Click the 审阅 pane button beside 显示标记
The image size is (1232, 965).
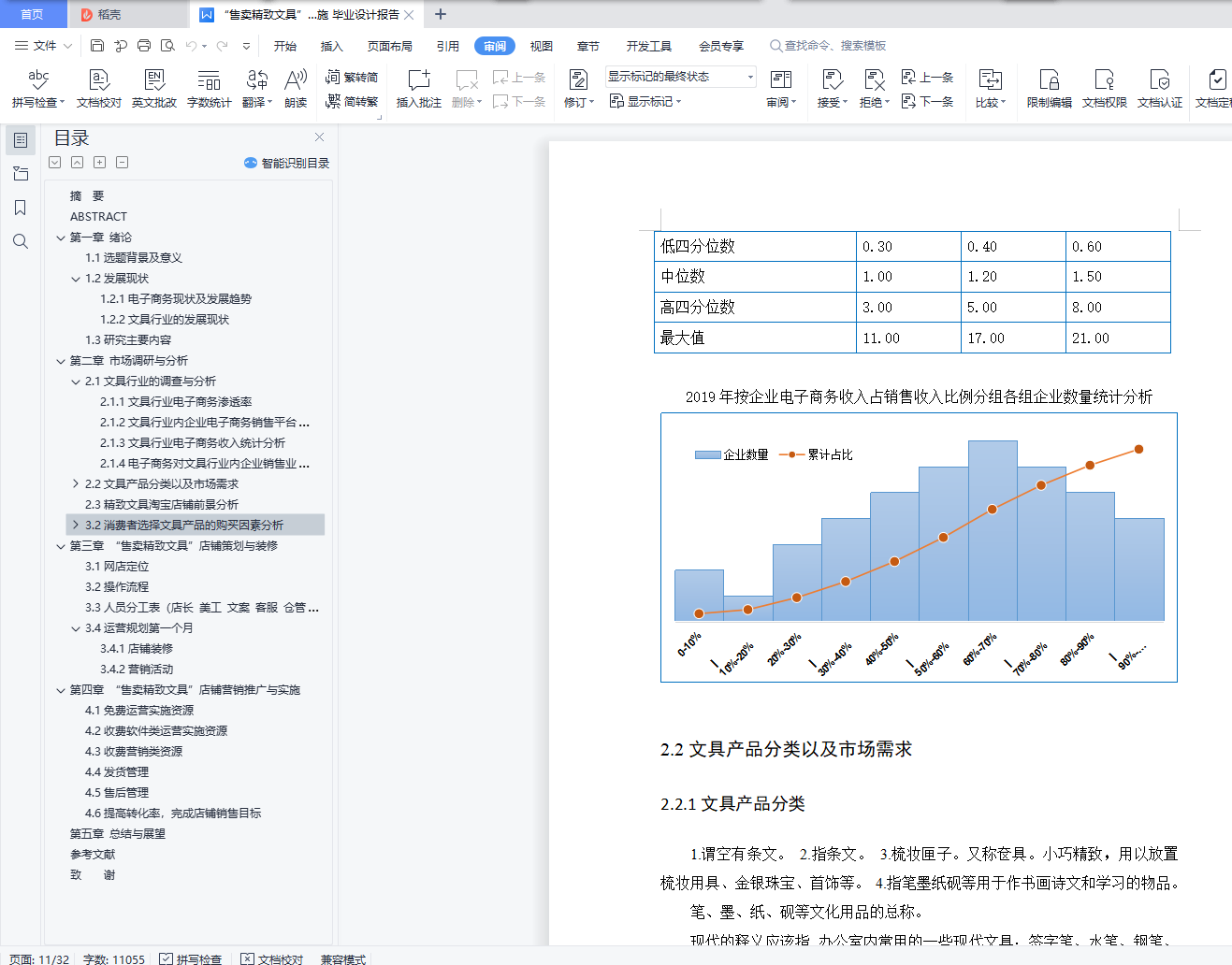(781, 89)
